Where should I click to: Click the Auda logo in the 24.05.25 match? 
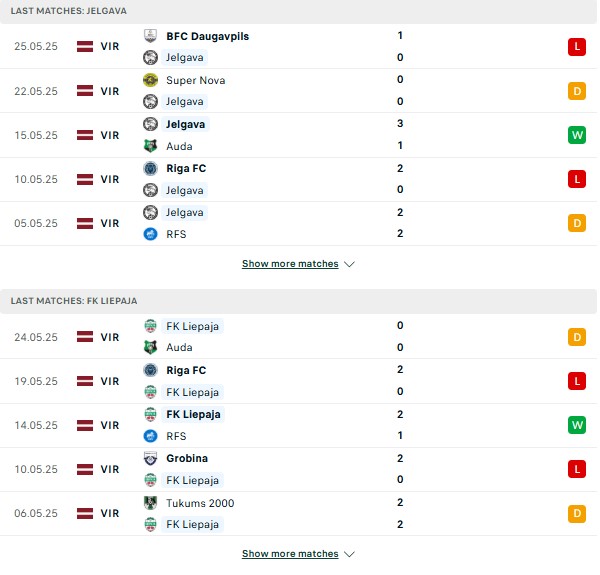coord(150,347)
